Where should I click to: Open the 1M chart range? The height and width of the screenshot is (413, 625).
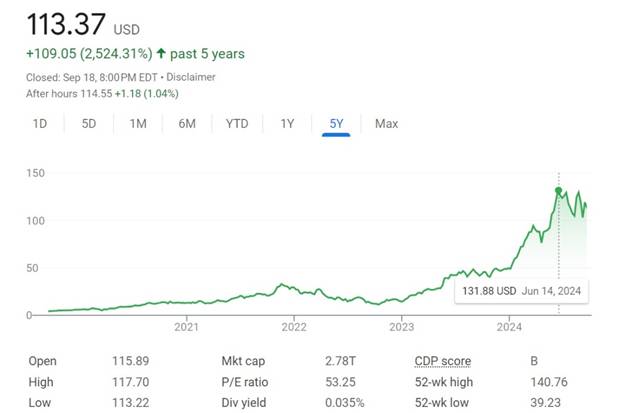click(x=138, y=124)
